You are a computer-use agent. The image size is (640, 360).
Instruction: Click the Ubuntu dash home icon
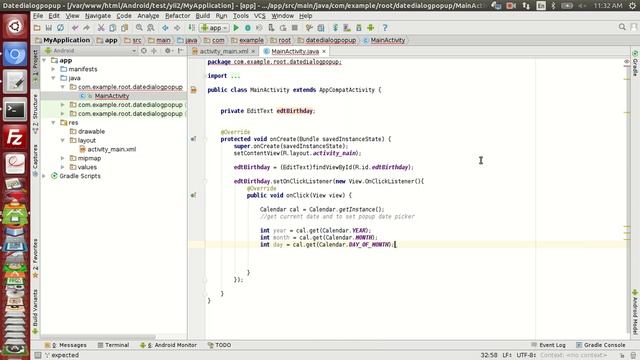coord(15,27)
